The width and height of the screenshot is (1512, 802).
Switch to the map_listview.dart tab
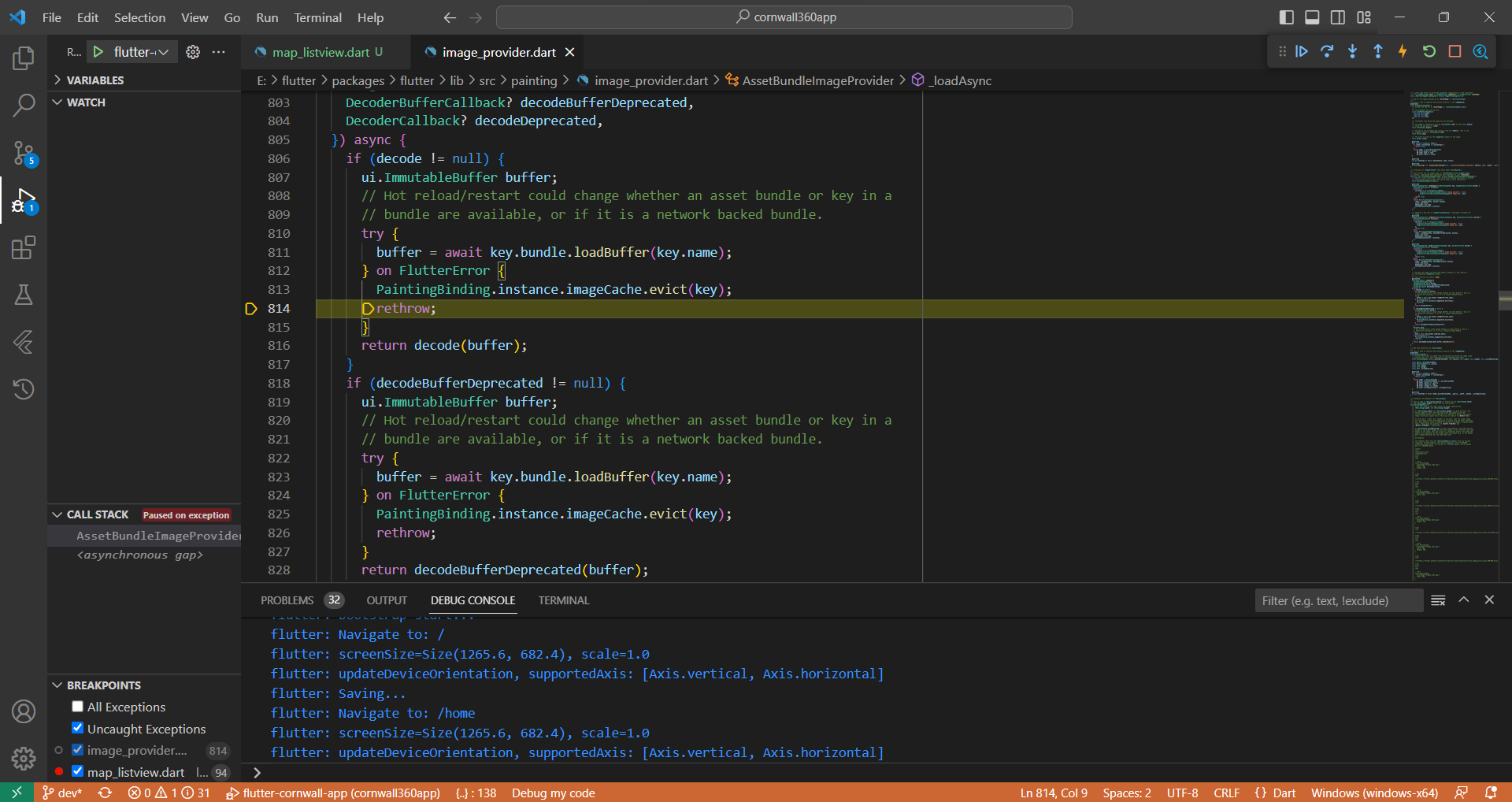pos(321,52)
